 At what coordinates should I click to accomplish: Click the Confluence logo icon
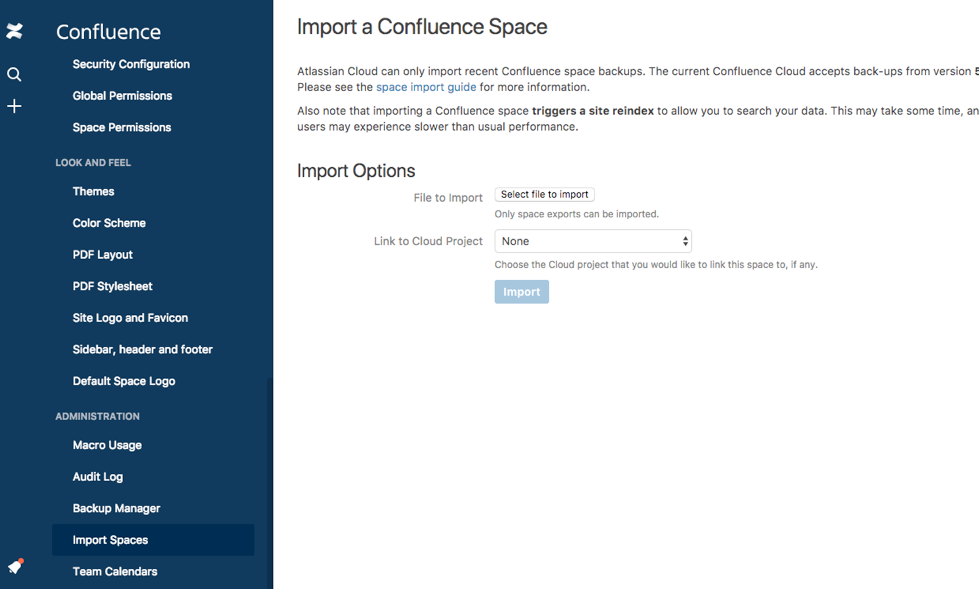point(14,32)
